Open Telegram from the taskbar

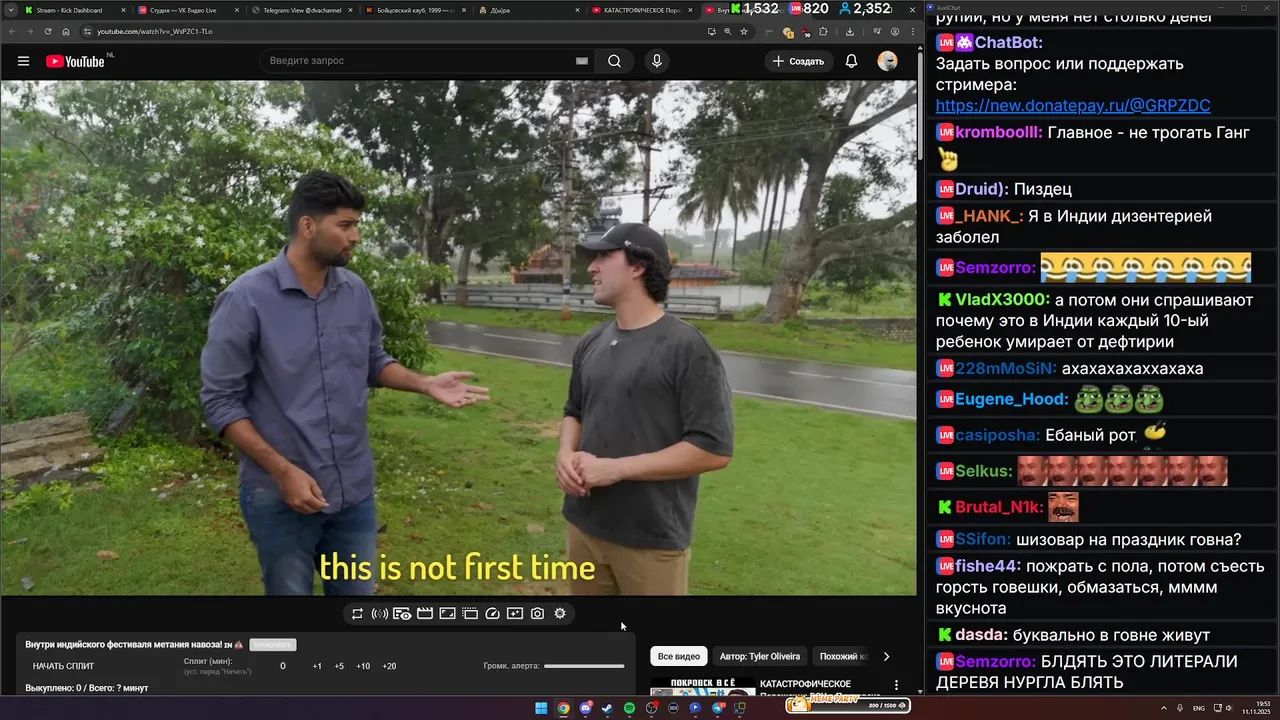pos(717,708)
